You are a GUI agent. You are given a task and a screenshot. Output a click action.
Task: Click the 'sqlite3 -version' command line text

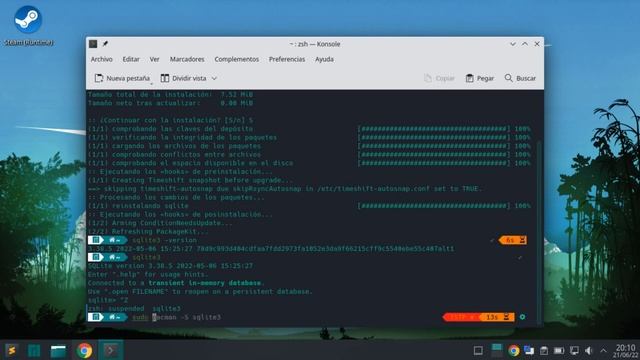pyautogui.click(x=164, y=240)
